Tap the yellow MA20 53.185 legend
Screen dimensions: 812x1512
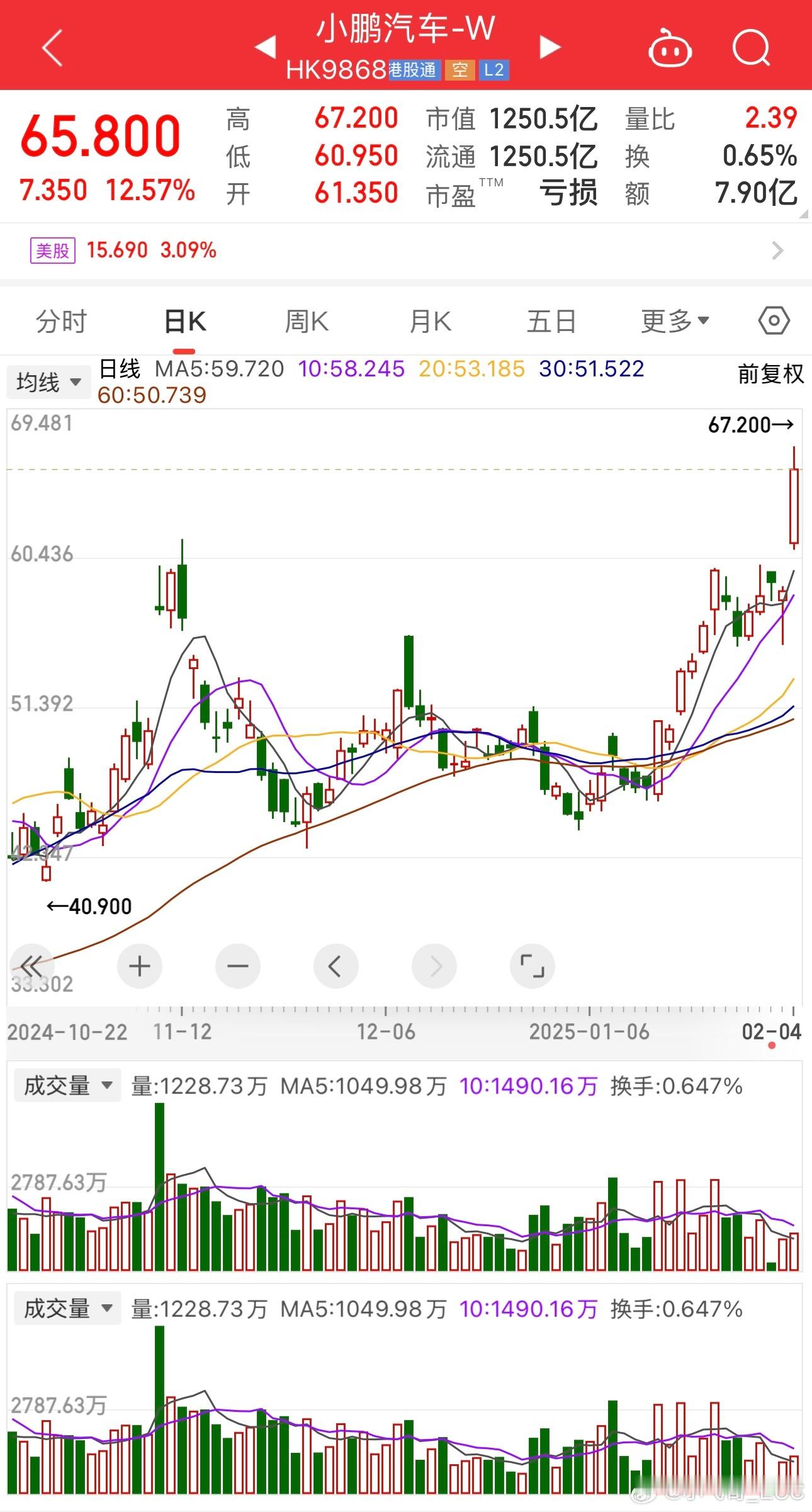click(472, 369)
